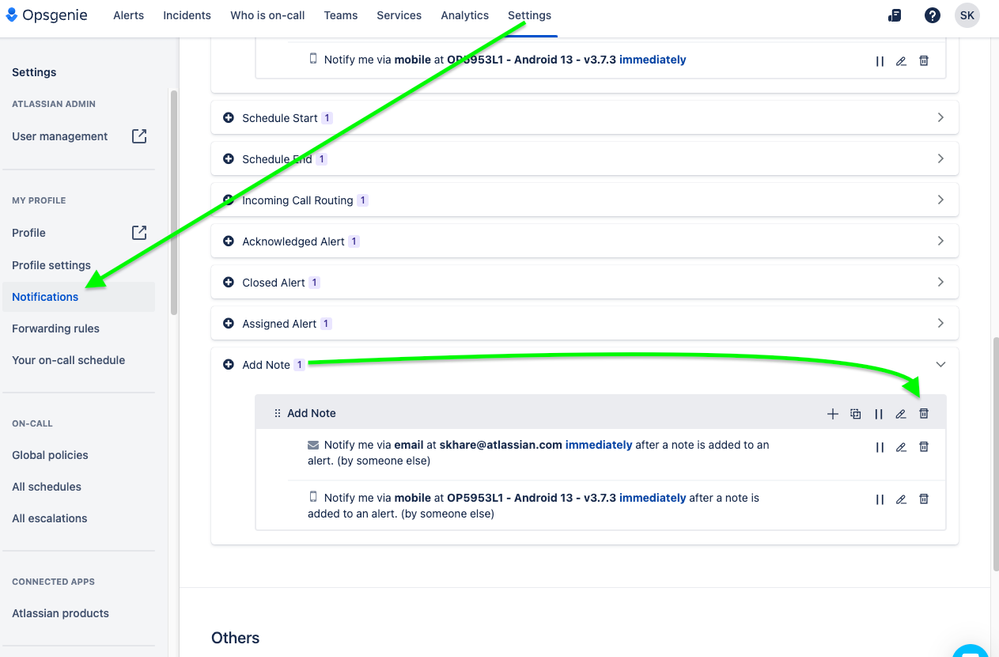Edit the Add Note rule
This screenshot has width=999, height=657.
(x=900, y=414)
